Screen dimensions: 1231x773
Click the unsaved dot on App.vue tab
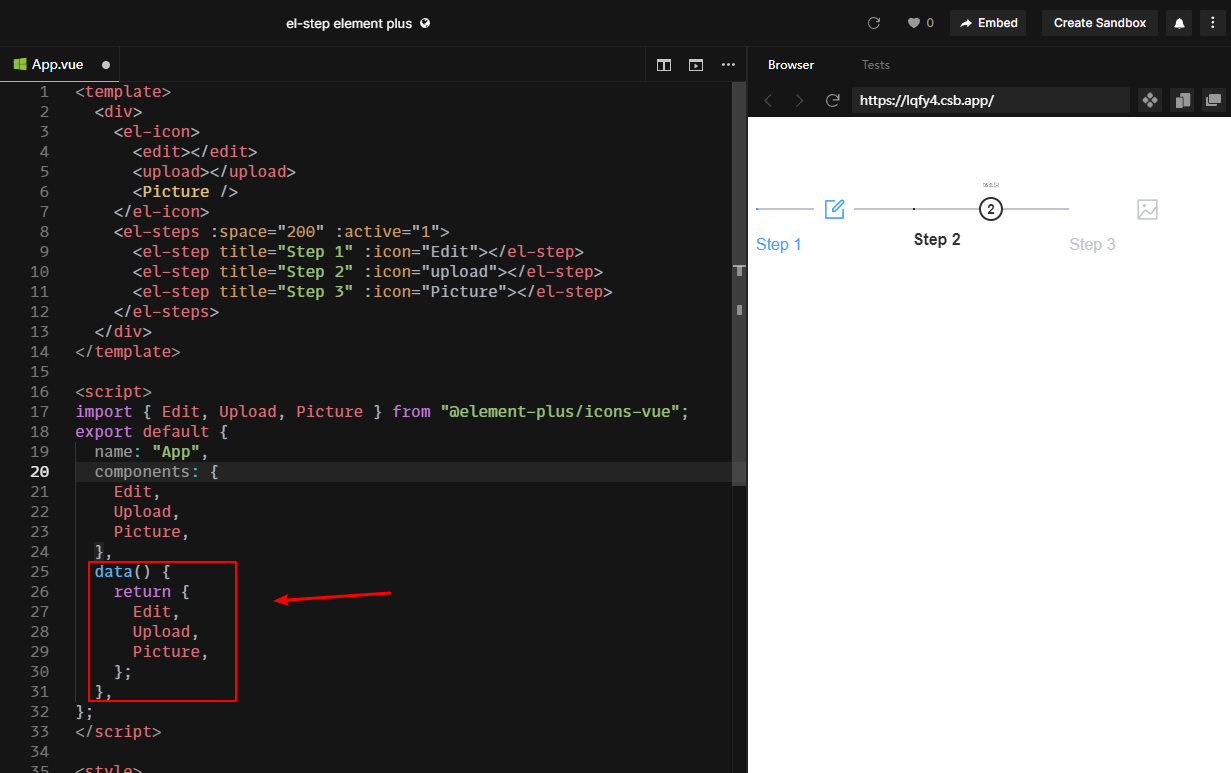pos(106,65)
